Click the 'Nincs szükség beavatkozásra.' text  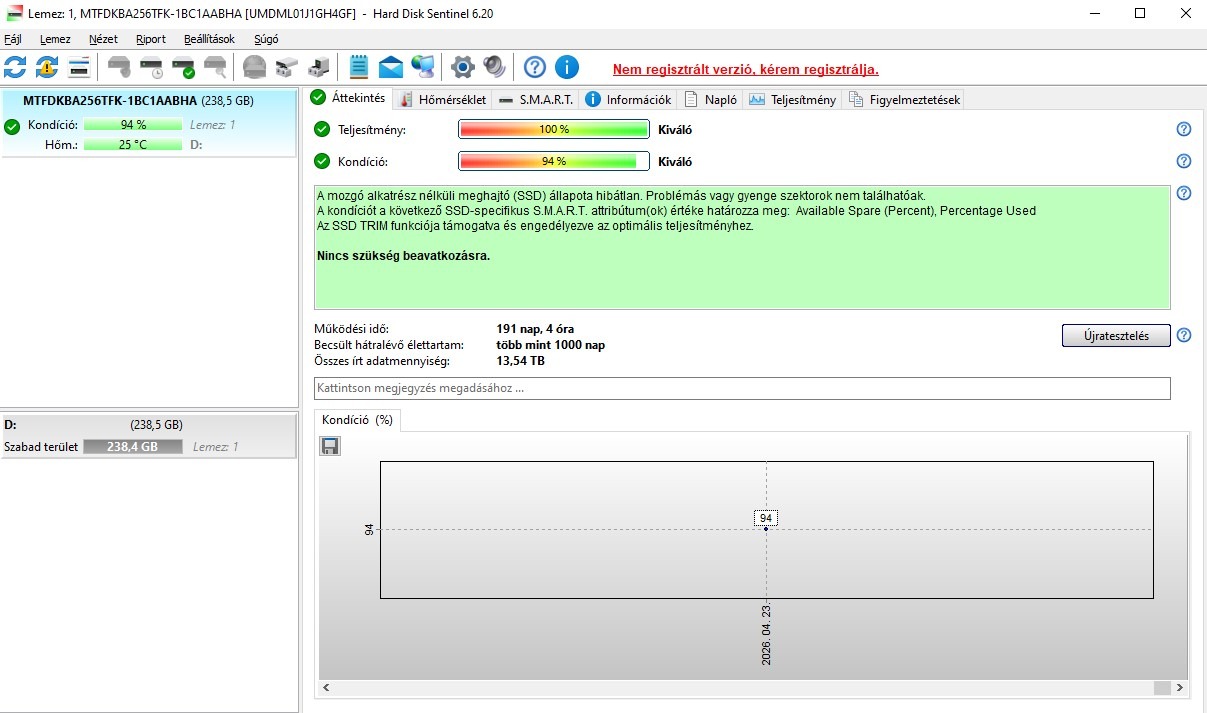(403, 256)
